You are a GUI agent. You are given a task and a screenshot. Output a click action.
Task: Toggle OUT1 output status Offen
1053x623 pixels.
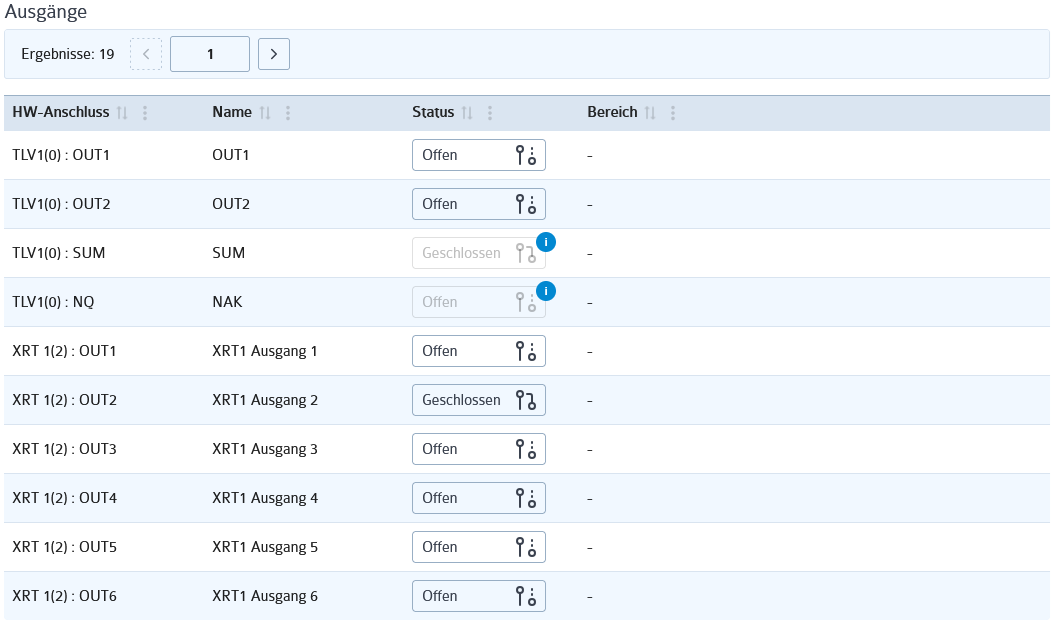(479, 155)
